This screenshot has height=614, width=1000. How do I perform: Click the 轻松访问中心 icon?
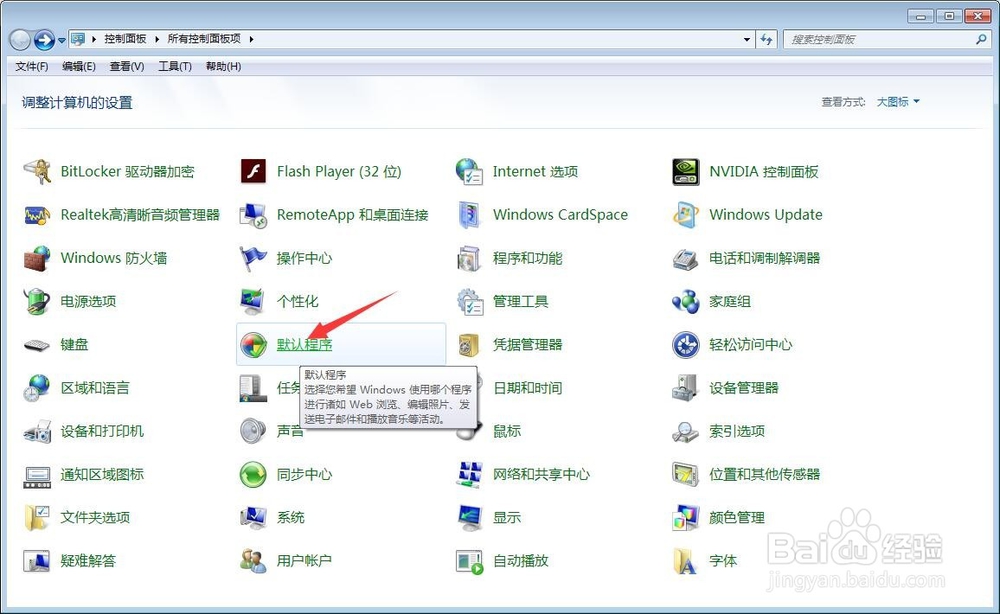pyautogui.click(x=686, y=345)
